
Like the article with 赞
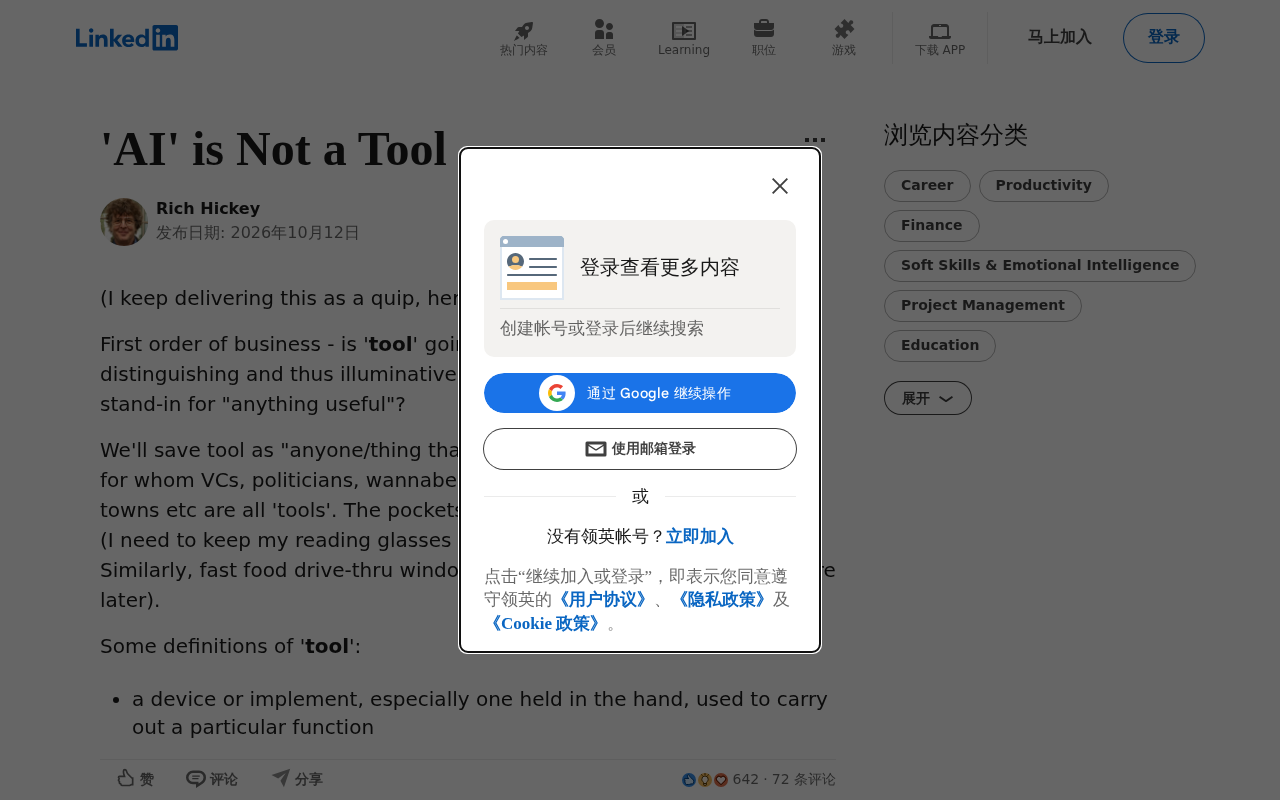[136, 779]
